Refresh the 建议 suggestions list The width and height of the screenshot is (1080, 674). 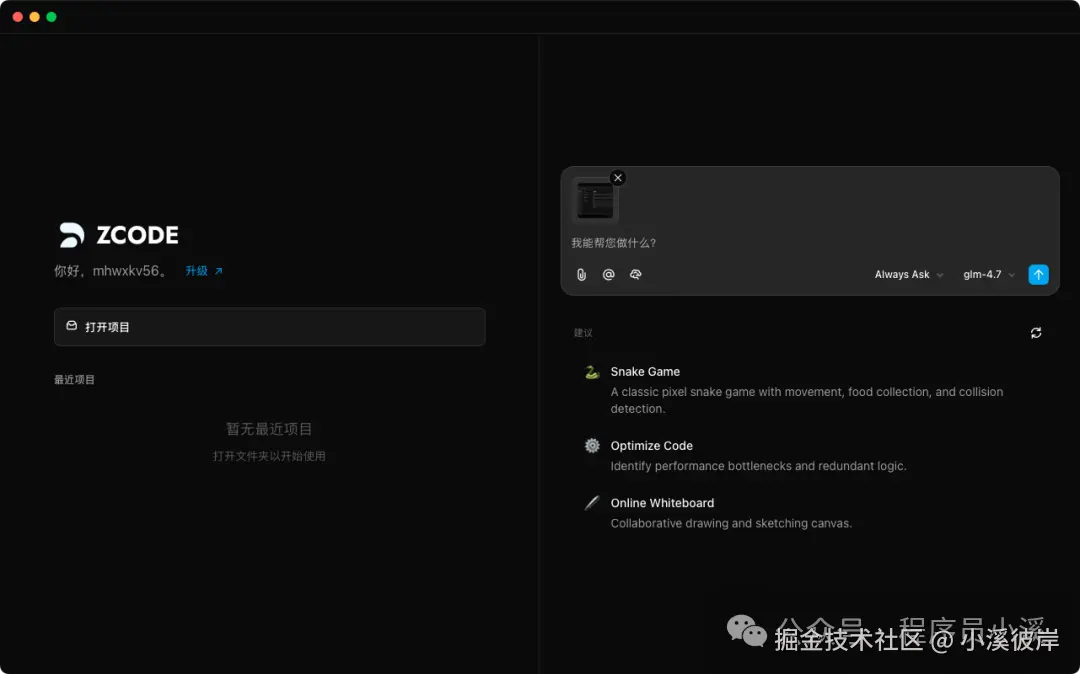1036,332
